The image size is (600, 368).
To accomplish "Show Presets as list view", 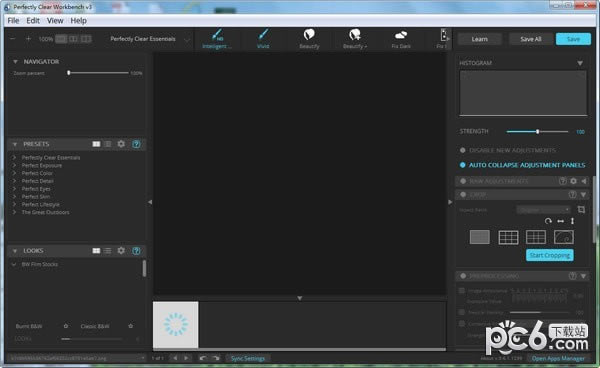I will [108, 144].
